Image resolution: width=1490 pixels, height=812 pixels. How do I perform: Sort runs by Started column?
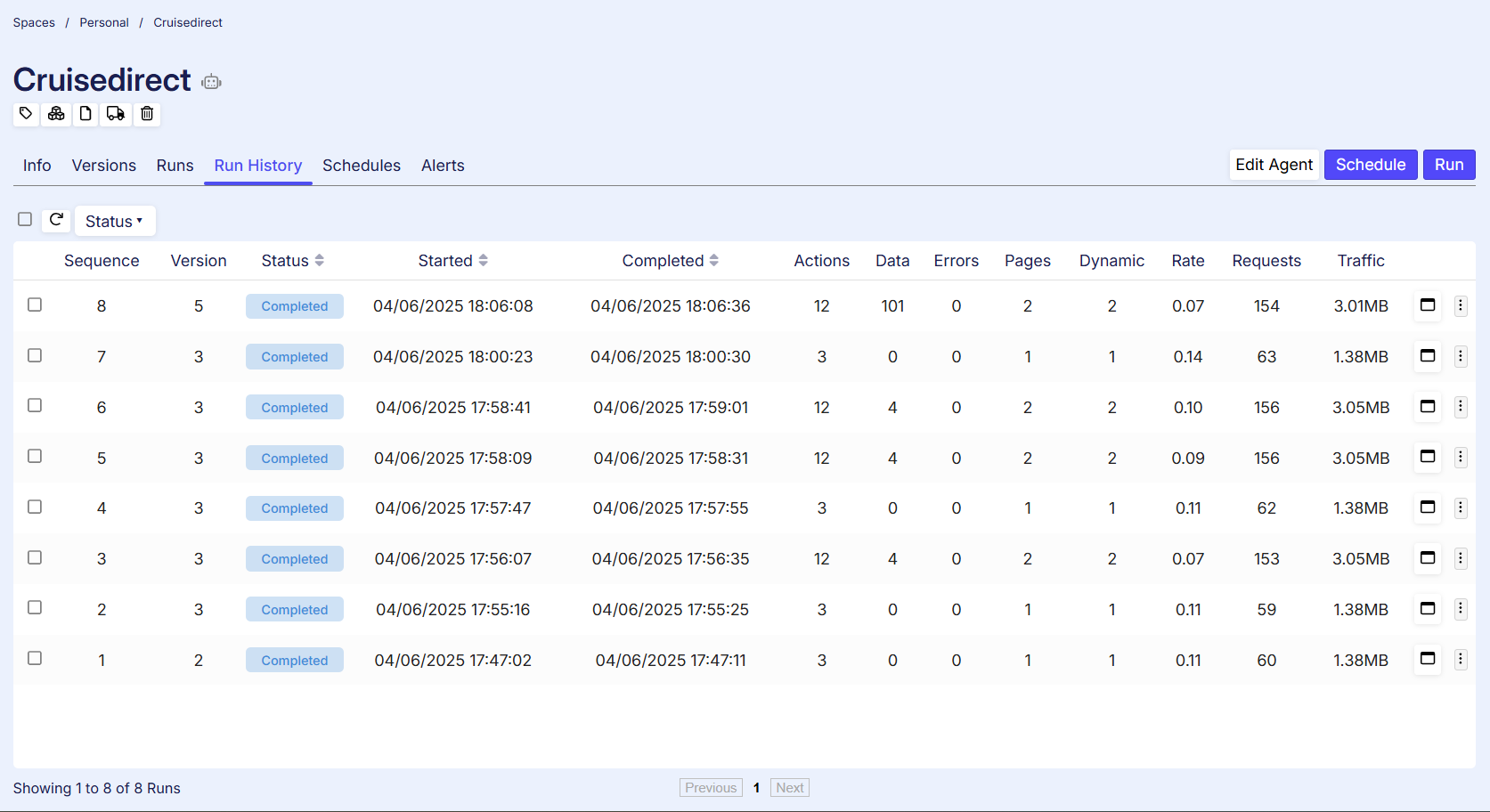coord(452,261)
